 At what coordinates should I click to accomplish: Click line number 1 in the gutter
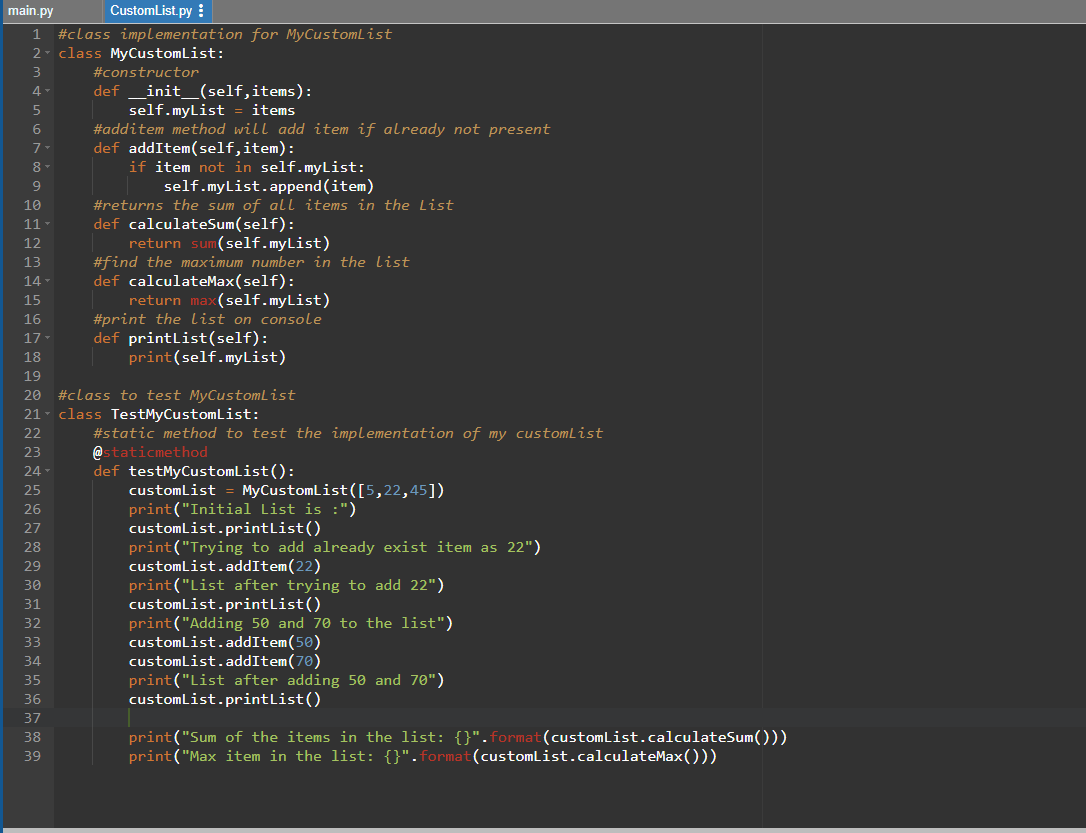click(x=36, y=33)
